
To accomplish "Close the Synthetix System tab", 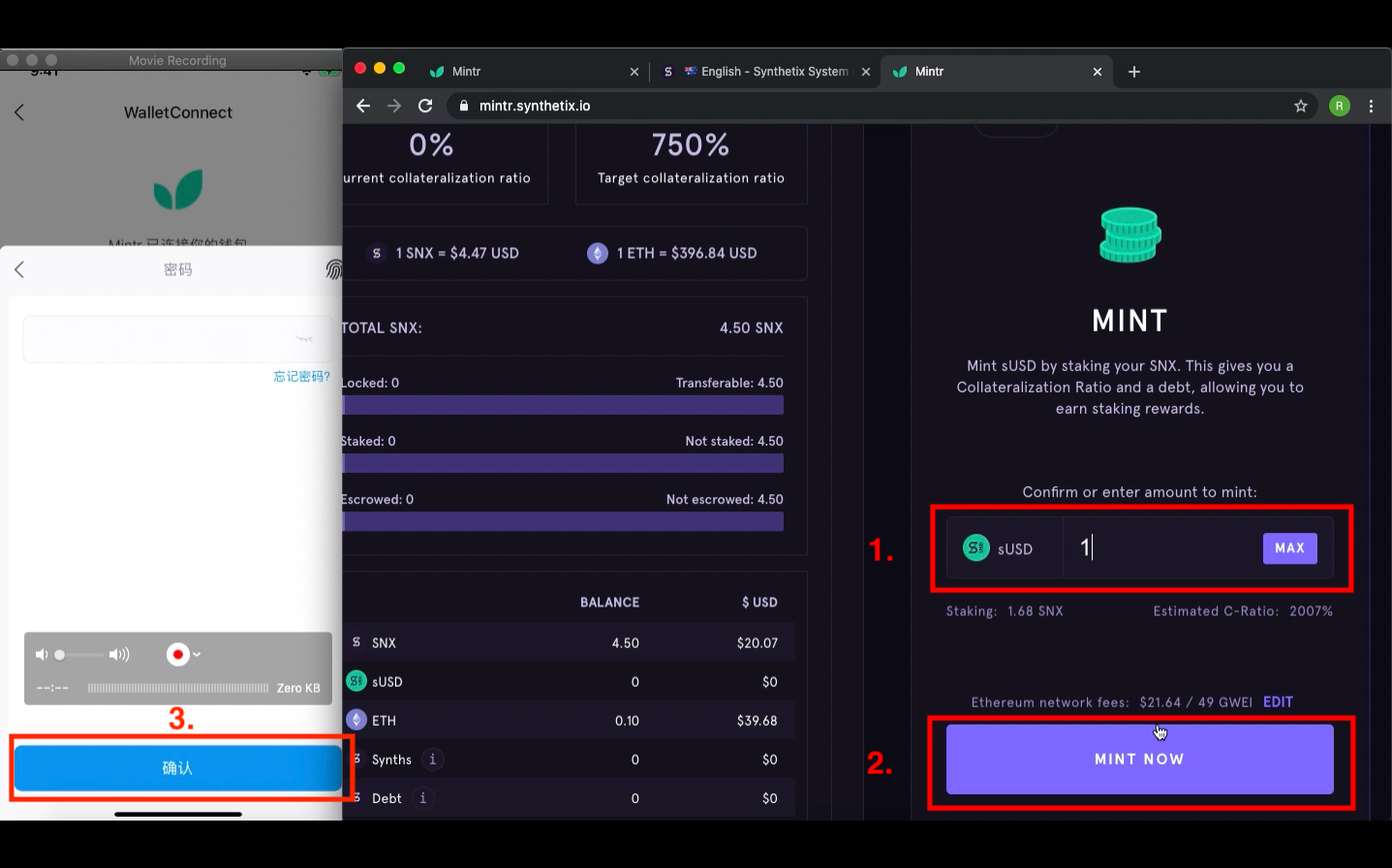I will pos(866,72).
